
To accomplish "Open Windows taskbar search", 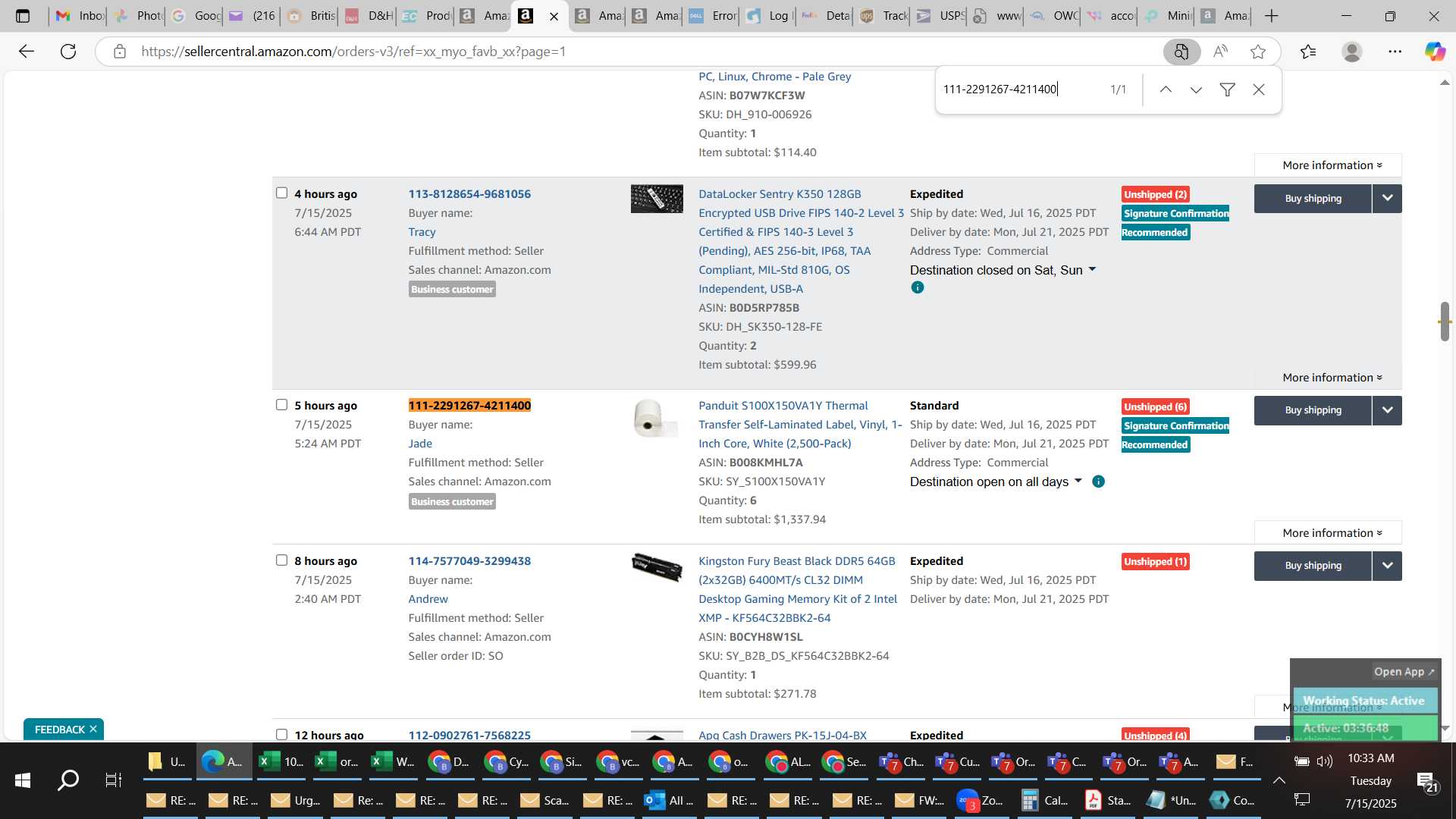I will (x=68, y=780).
